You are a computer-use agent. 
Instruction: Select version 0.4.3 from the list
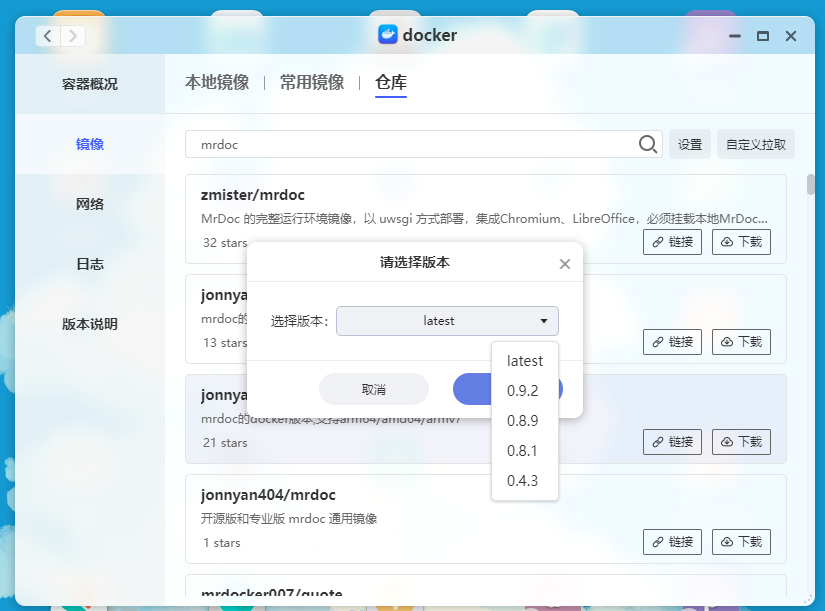(524, 480)
